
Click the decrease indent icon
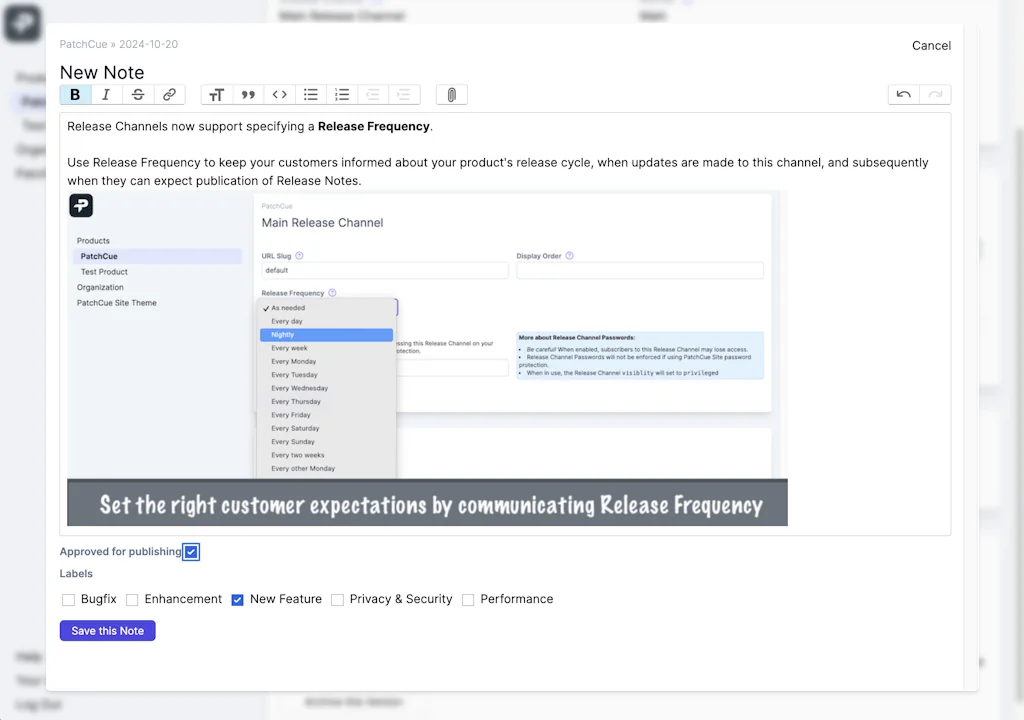[373, 95]
